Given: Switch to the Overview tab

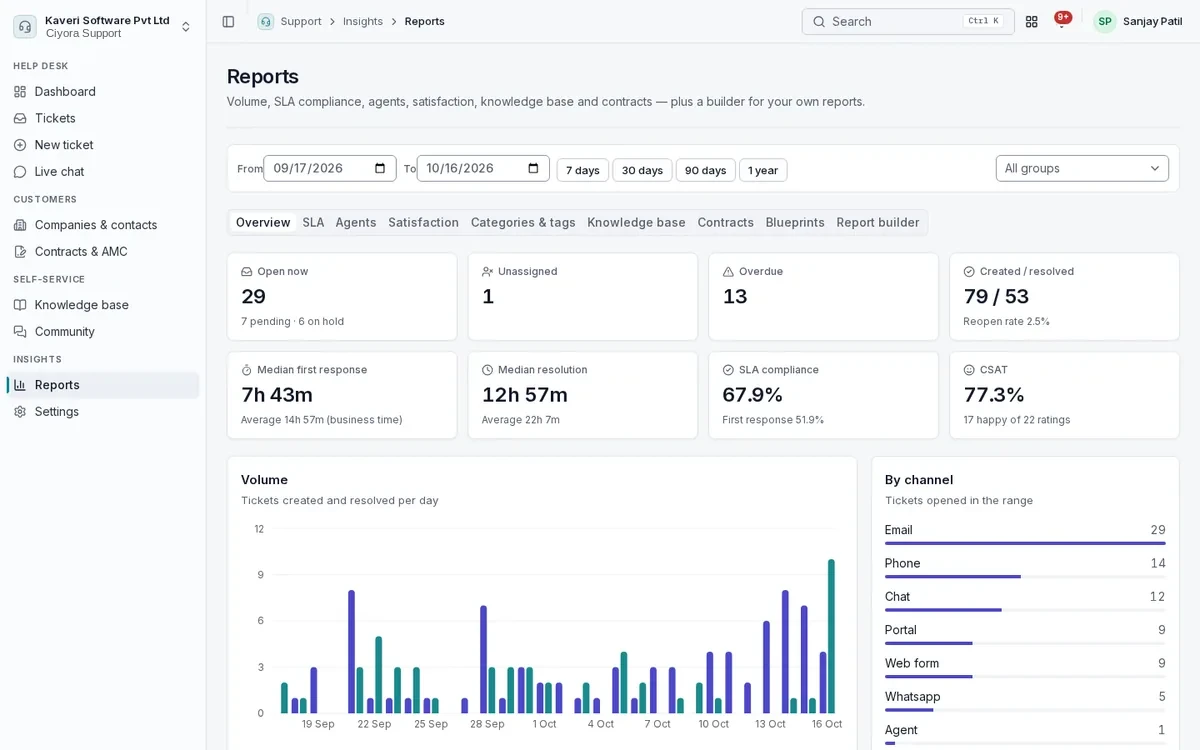Looking at the screenshot, I should tap(263, 222).
